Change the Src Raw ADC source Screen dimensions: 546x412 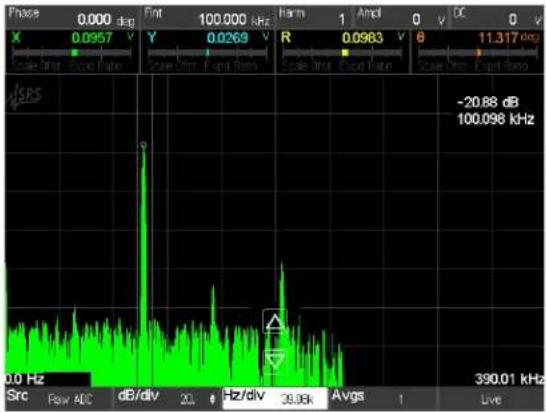pos(58,398)
